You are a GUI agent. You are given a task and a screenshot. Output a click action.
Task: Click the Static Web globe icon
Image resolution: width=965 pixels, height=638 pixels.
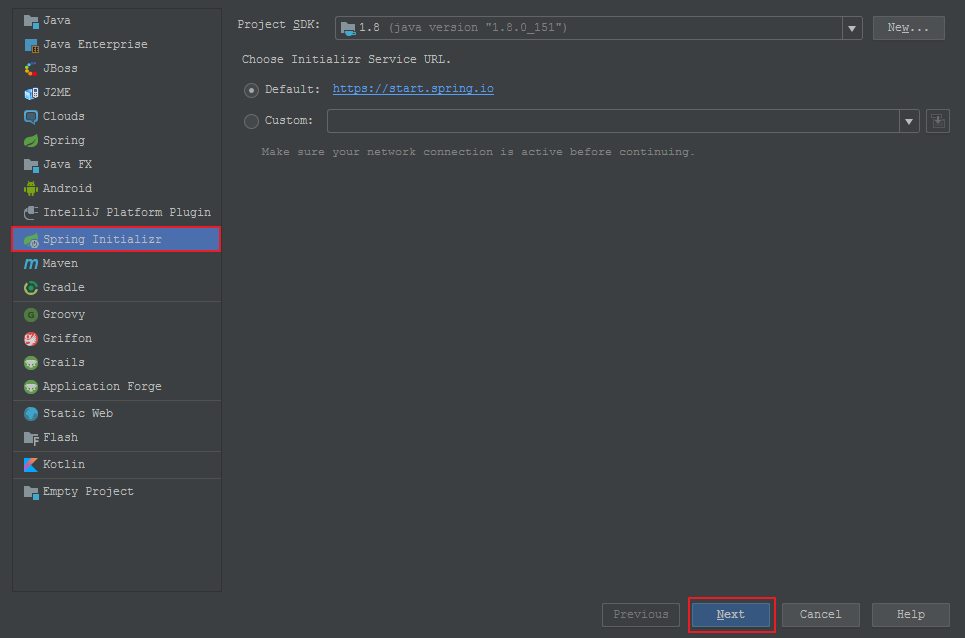[31, 414]
